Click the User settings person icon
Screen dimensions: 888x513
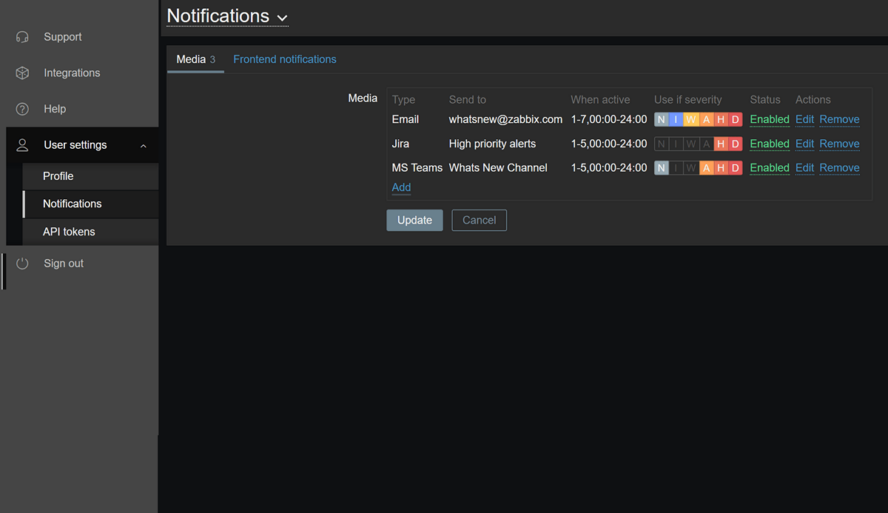click(22, 145)
